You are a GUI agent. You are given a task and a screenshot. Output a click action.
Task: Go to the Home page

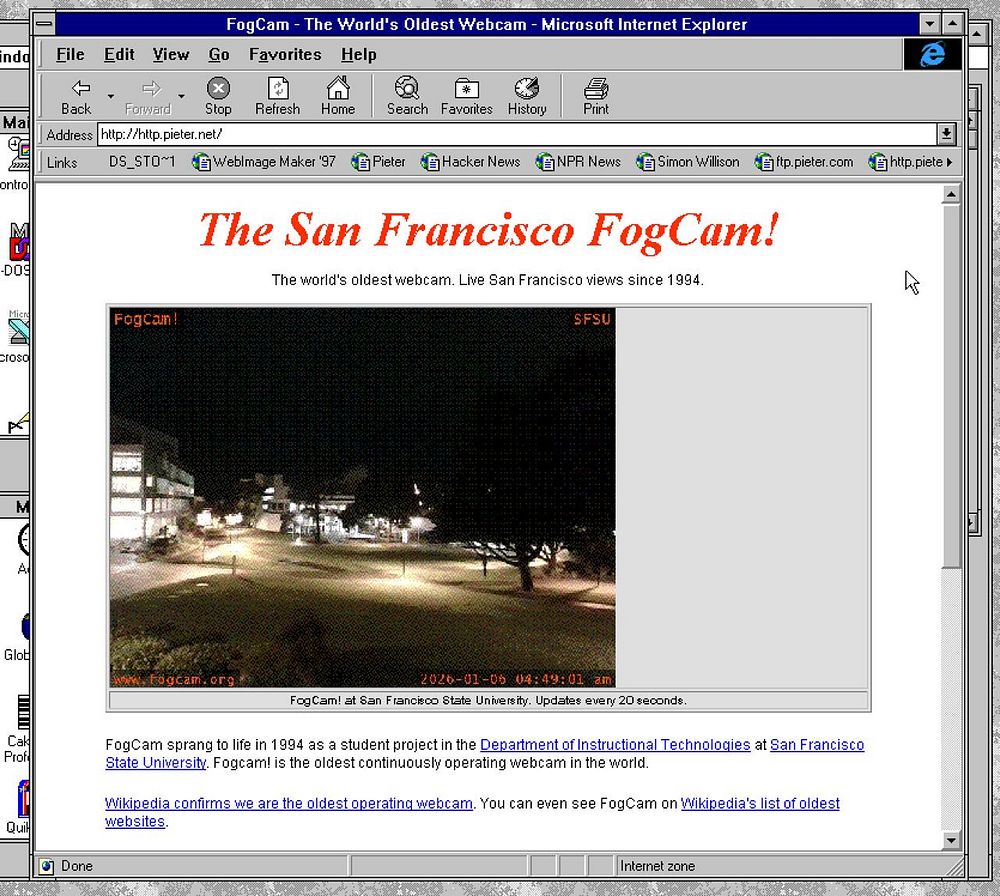coord(338,96)
